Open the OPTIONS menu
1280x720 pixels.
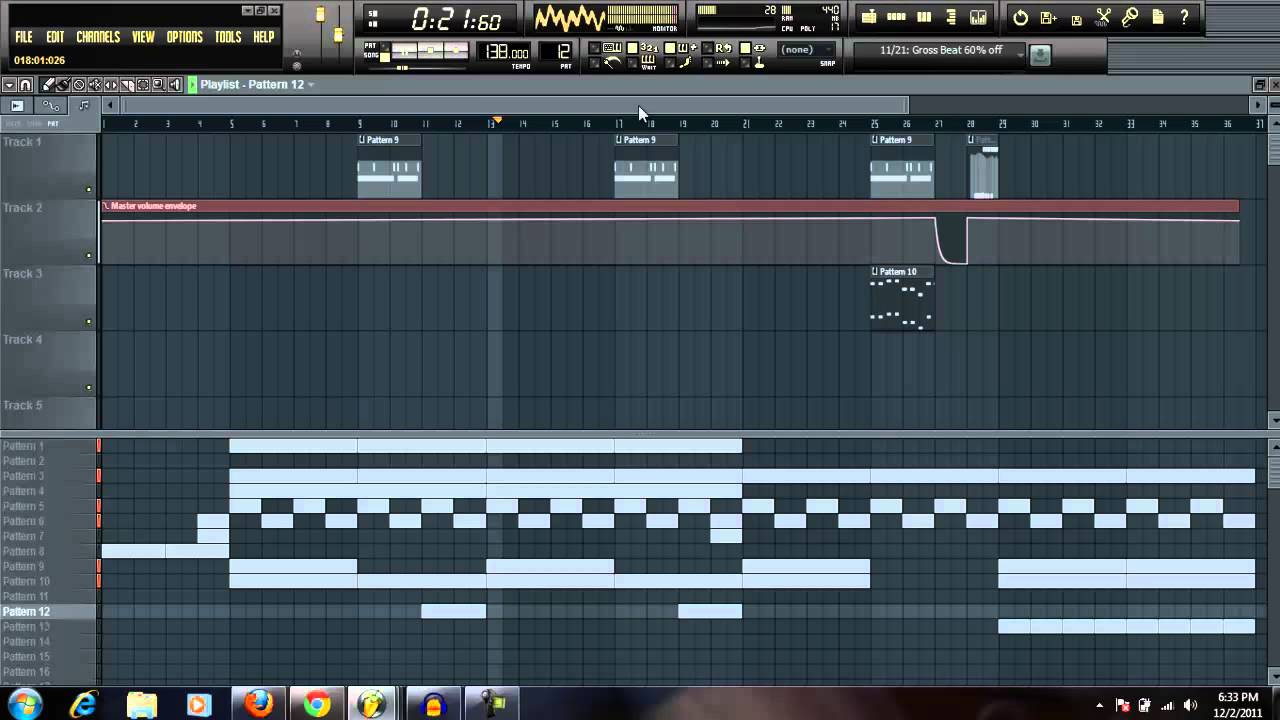pyautogui.click(x=184, y=37)
